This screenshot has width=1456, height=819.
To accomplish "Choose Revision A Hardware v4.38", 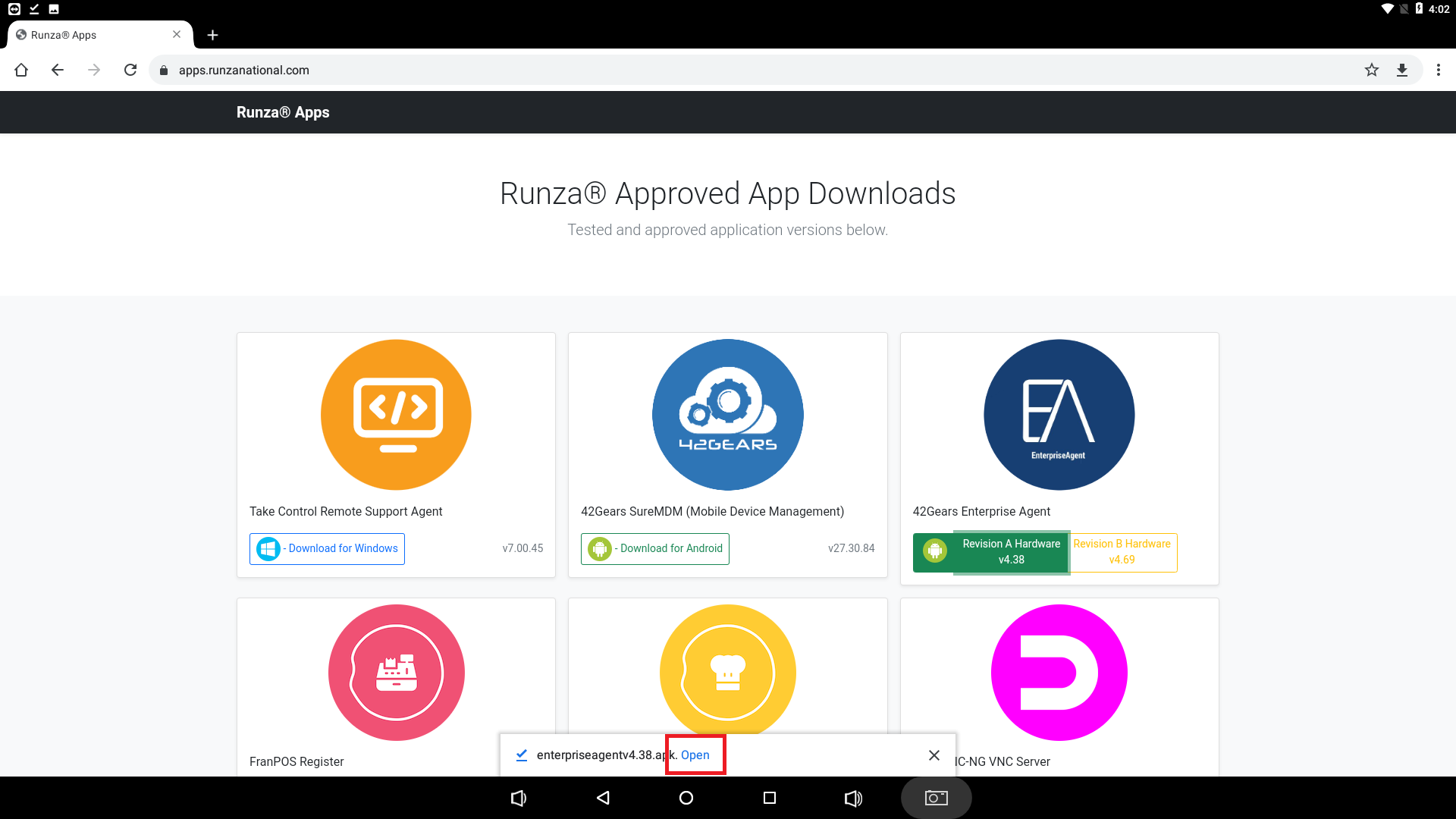I will (1010, 552).
